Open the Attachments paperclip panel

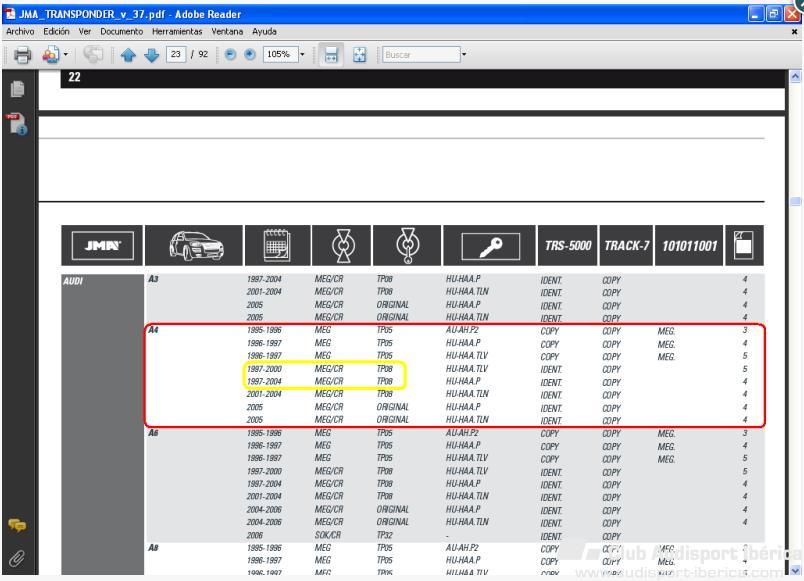pyautogui.click(x=17, y=558)
